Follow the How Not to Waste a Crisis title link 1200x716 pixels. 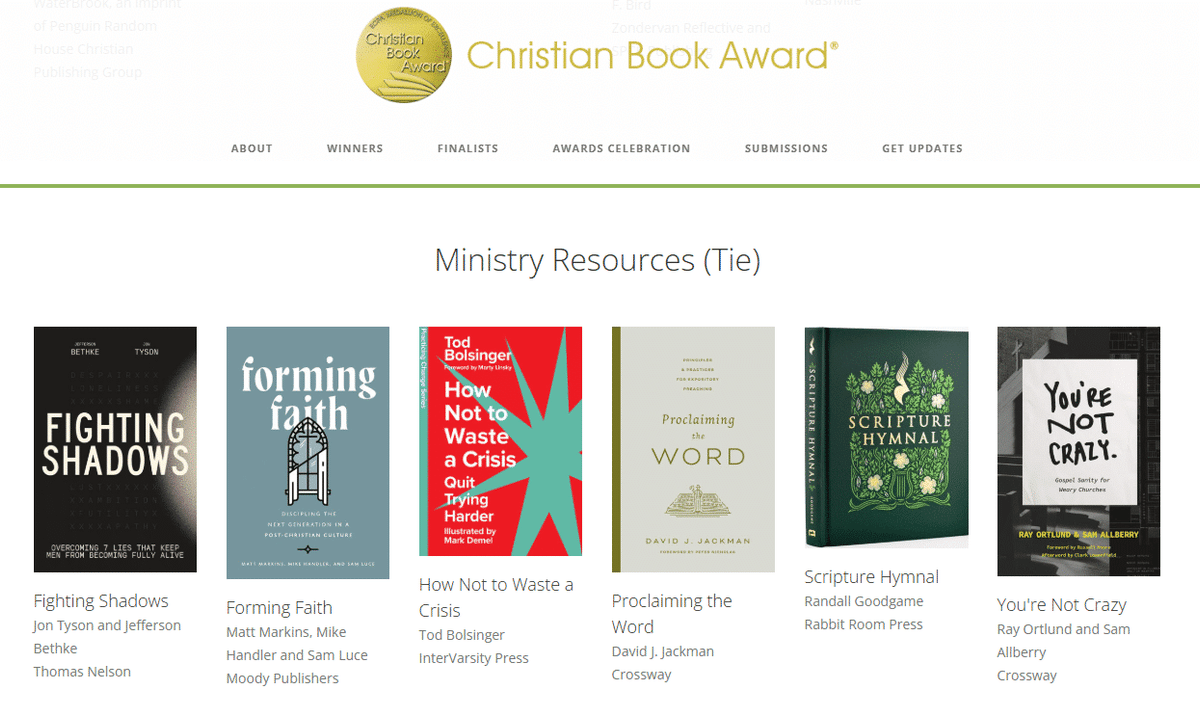point(496,597)
